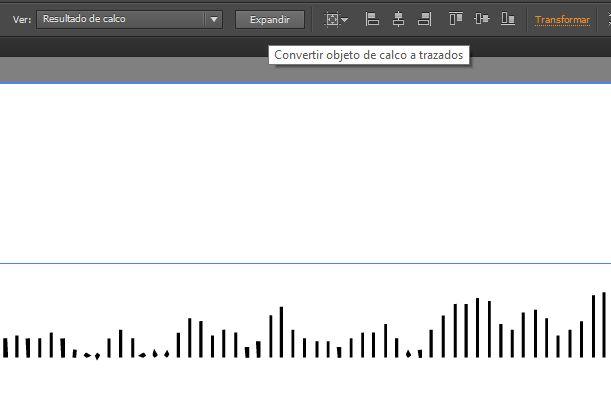This screenshot has width=611, height=396.
Task: Align objects to horizontal right
Action: pos(424,19)
